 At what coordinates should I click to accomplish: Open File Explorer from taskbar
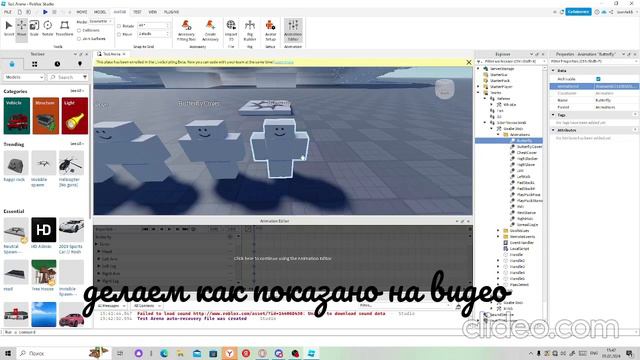(x=180, y=353)
